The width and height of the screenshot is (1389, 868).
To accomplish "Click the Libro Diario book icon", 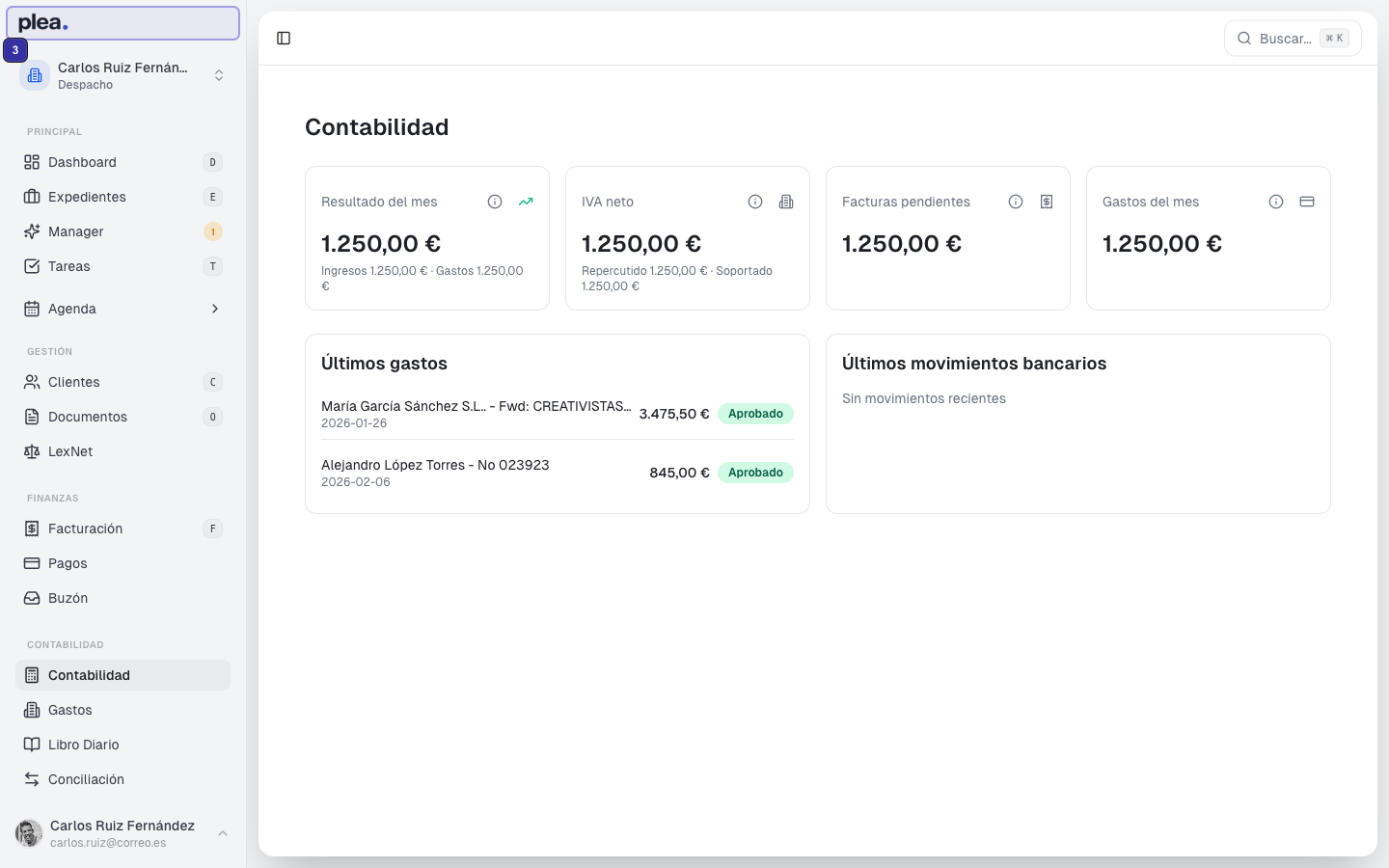I will pos(32,745).
